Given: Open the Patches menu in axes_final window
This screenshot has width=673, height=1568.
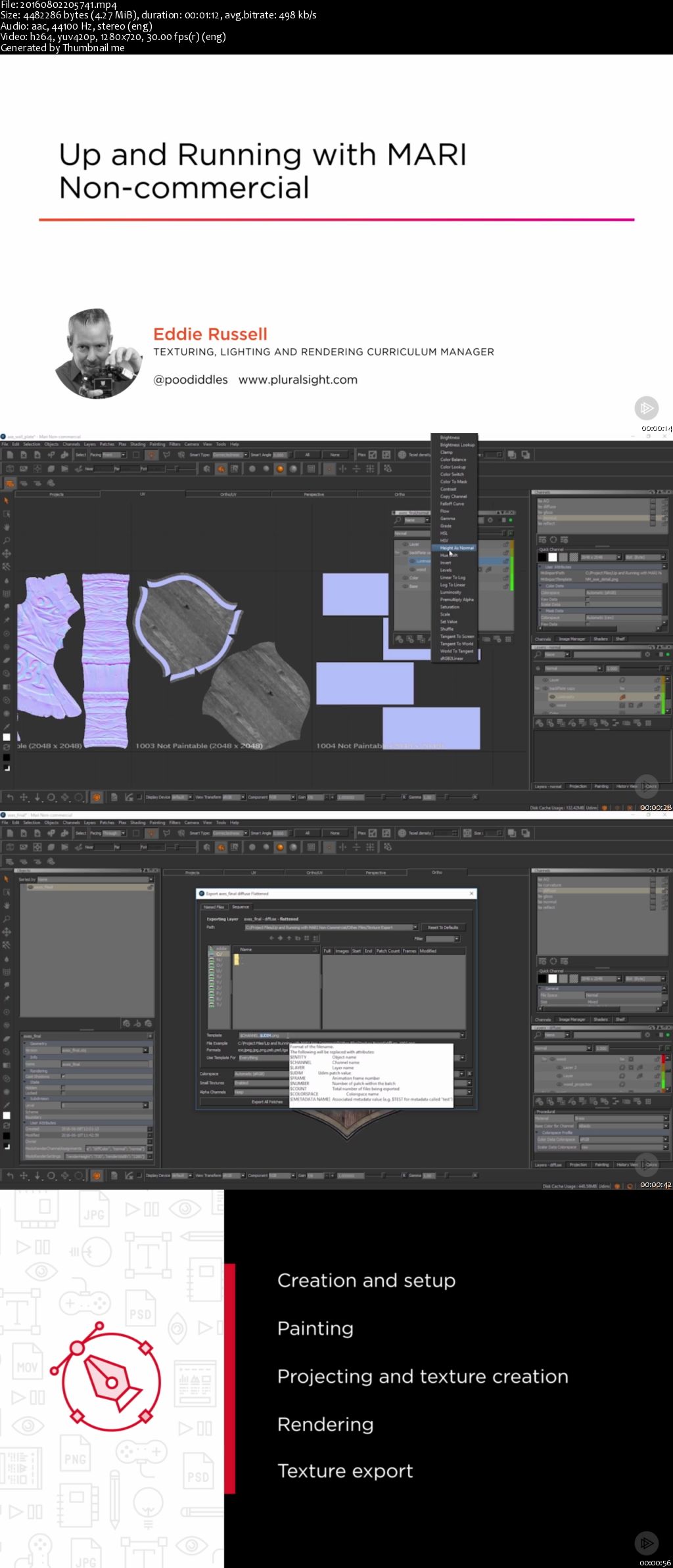Looking at the screenshot, I should 107,822.
